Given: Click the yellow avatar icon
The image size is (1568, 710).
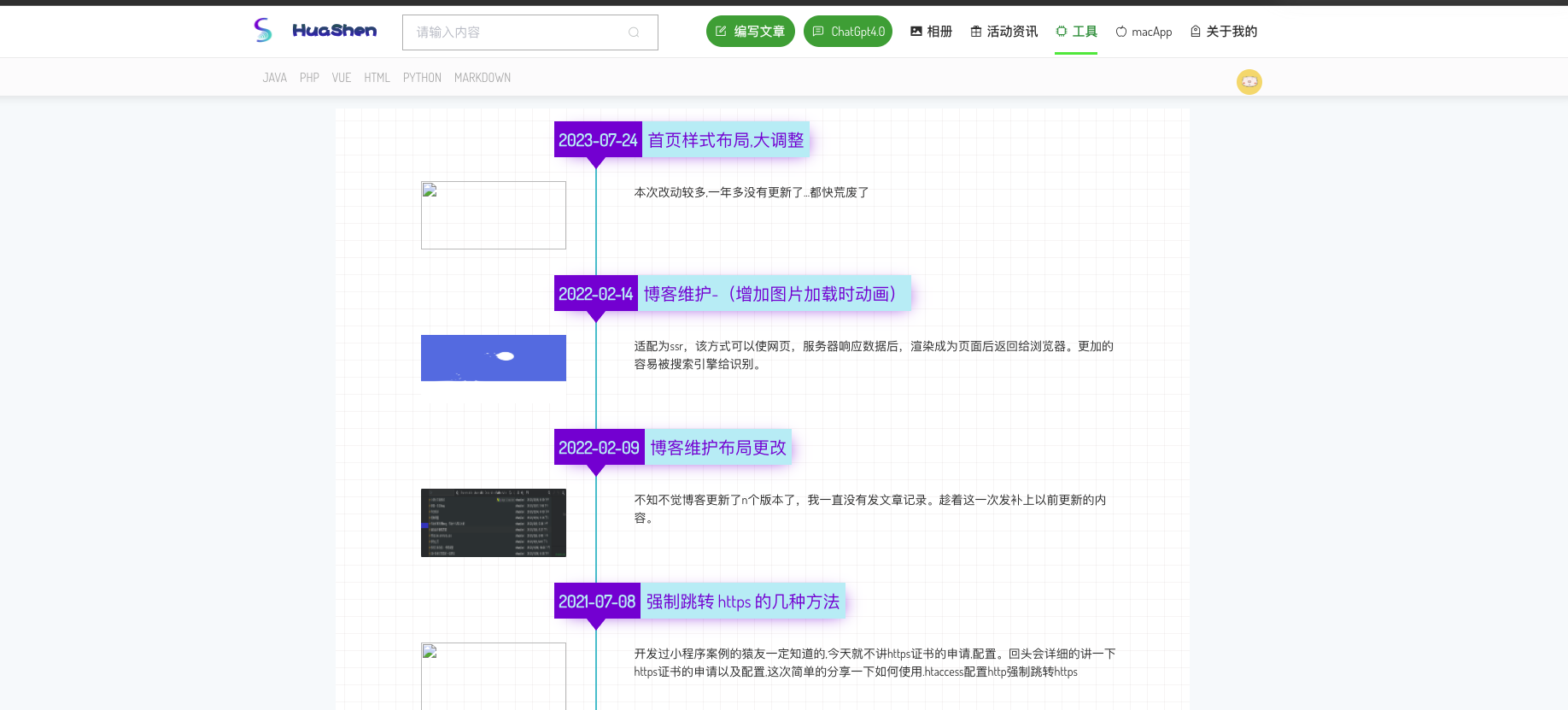Looking at the screenshot, I should tap(1249, 82).
